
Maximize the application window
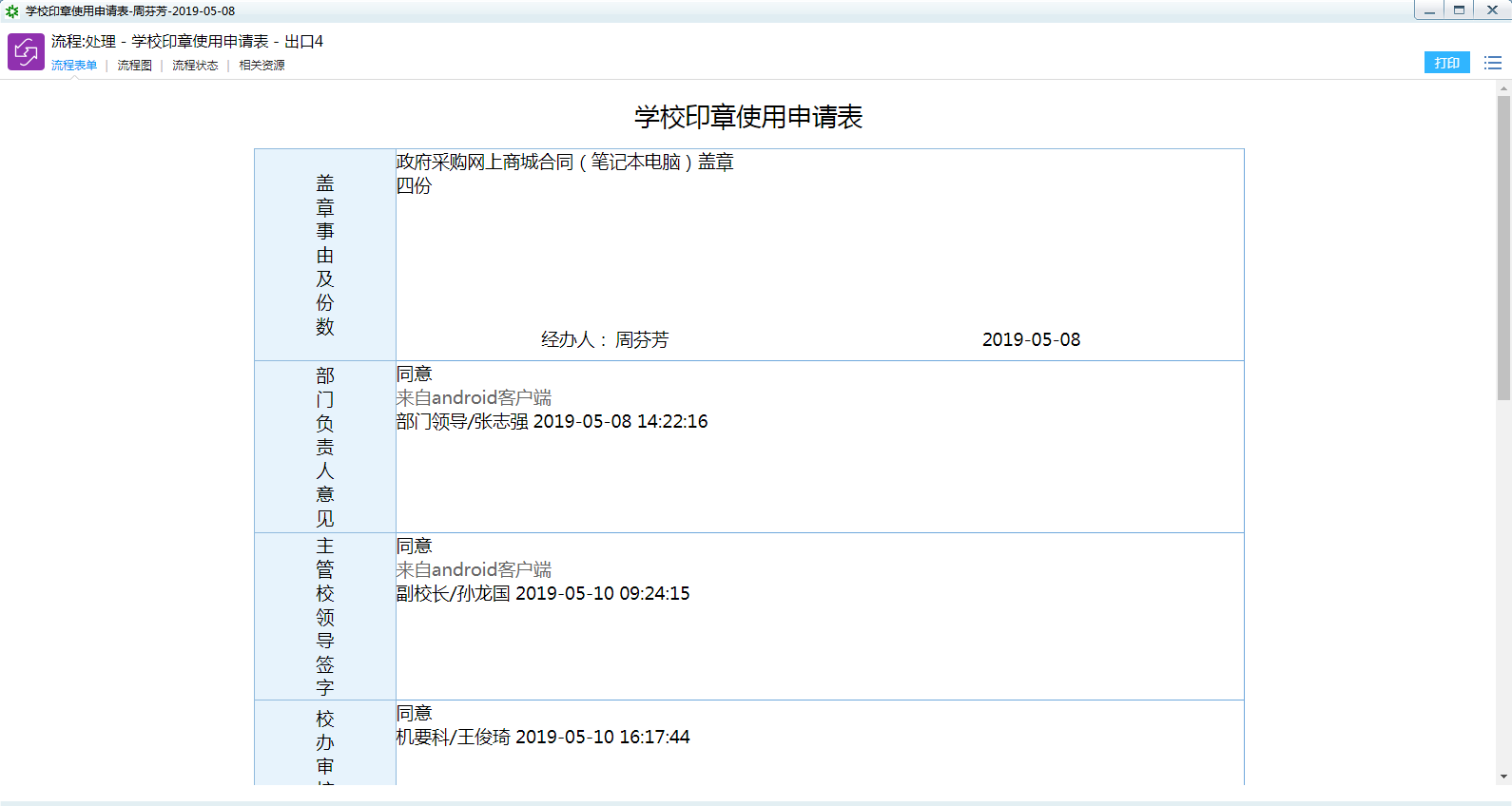coord(1459,10)
